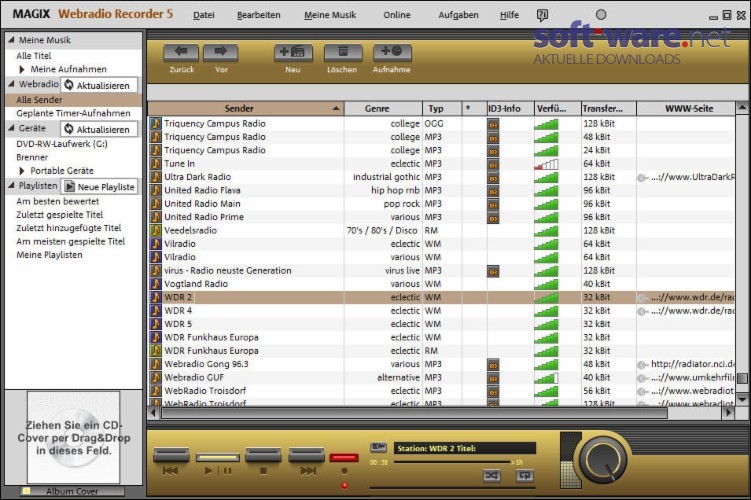Click the note icon of Veedelsradio row
This screenshot has height=500, width=751.
155,230
